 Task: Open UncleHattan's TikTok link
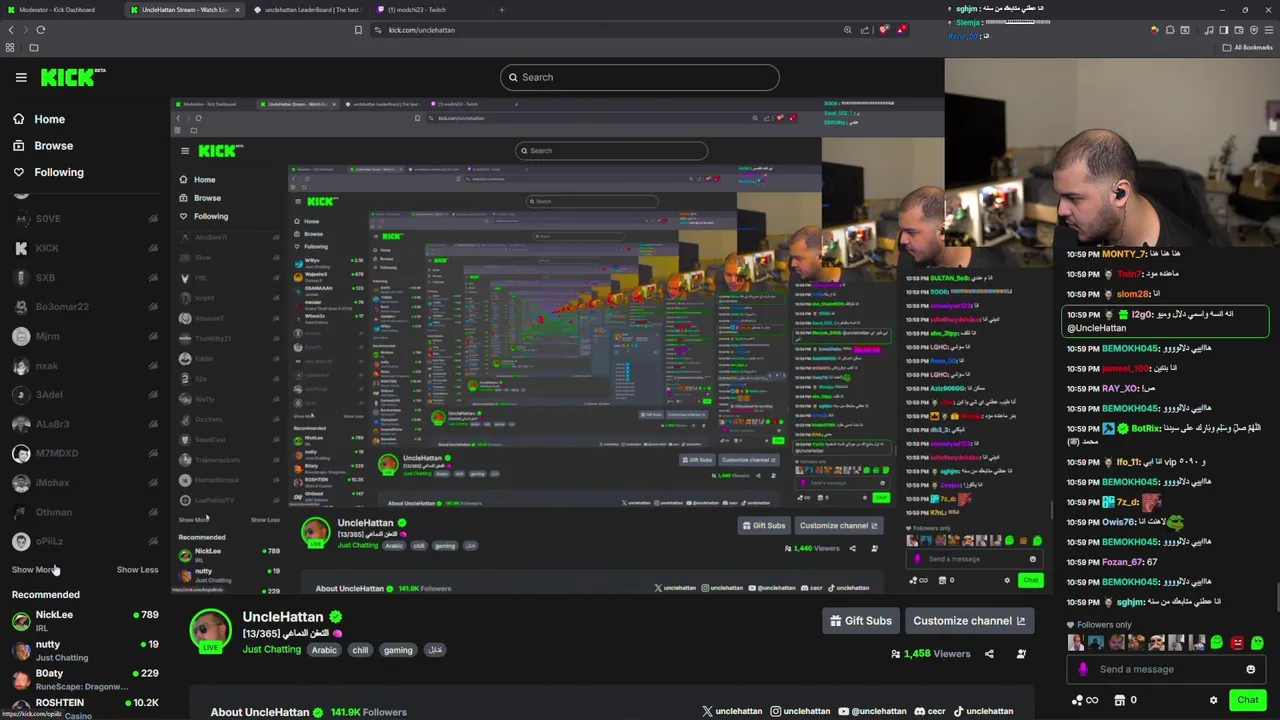(x=983, y=711)
